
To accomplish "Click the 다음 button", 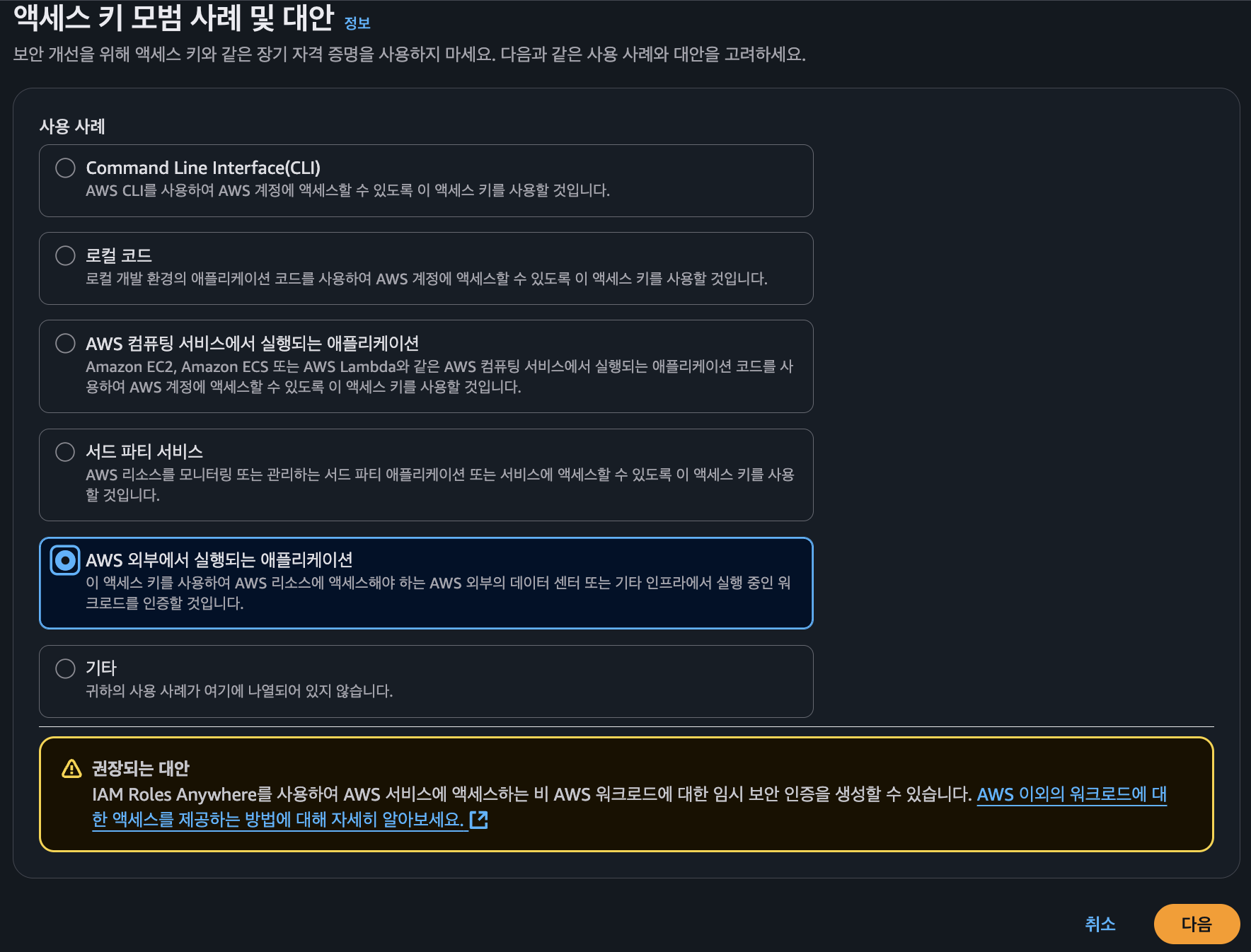I will tap(1197, 924).
